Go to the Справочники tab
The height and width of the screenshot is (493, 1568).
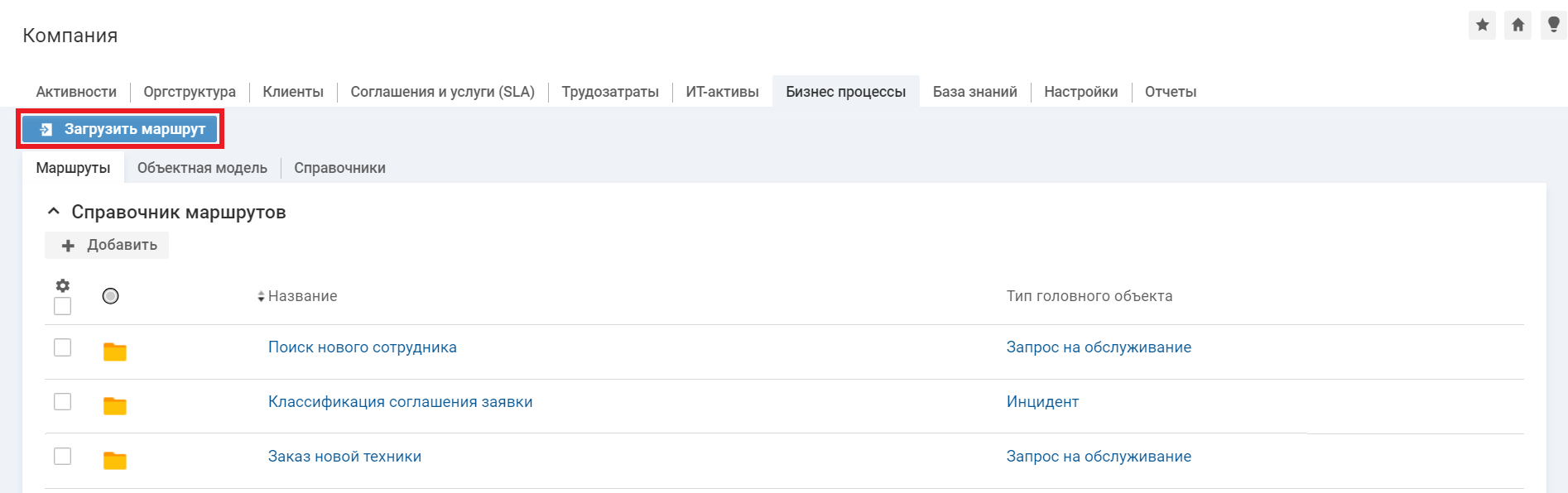(x=339, y=168)
